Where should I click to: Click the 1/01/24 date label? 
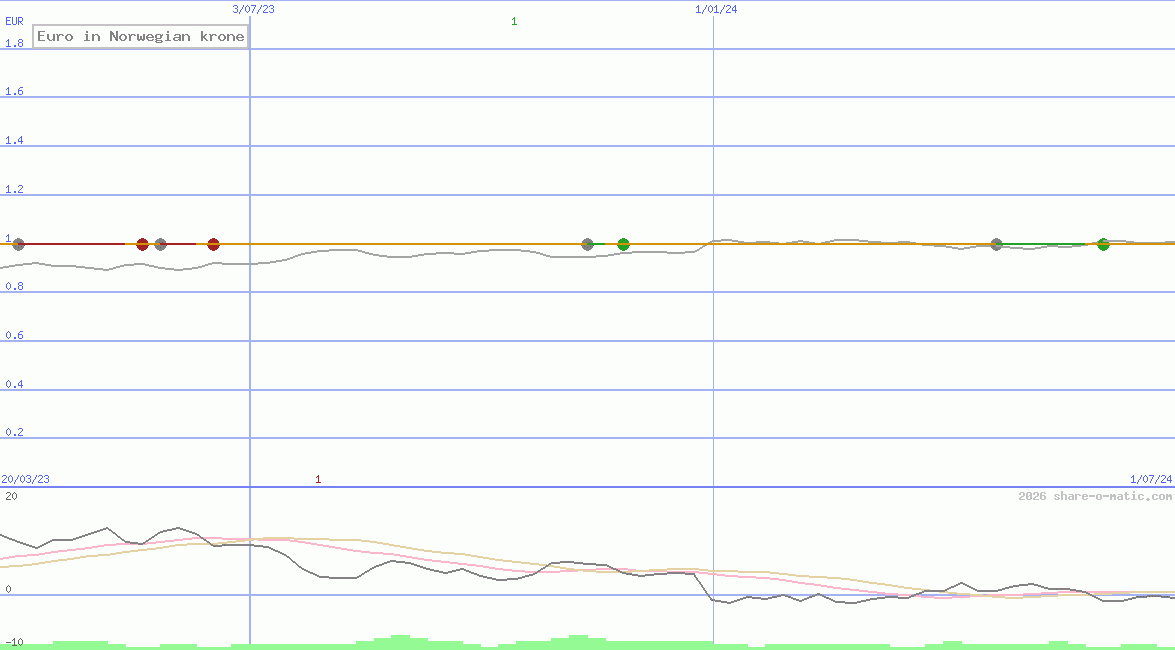[716, 9]
